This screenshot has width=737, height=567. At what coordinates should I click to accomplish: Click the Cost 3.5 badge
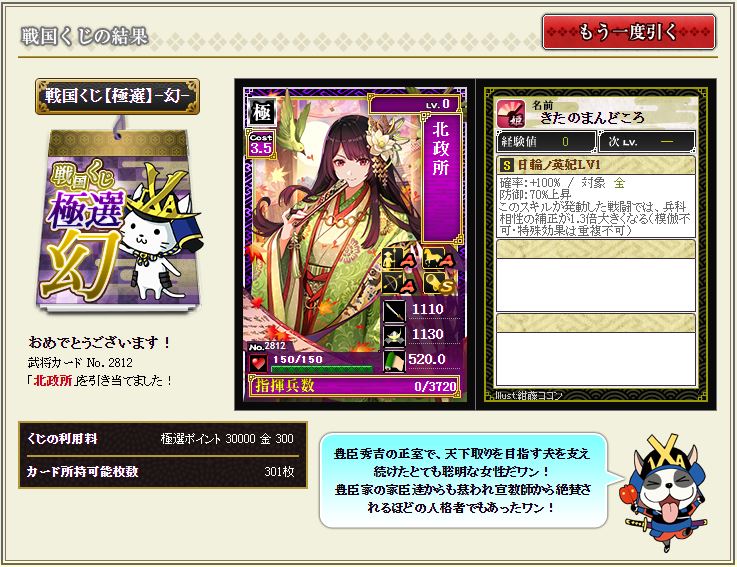click(261, 144)
